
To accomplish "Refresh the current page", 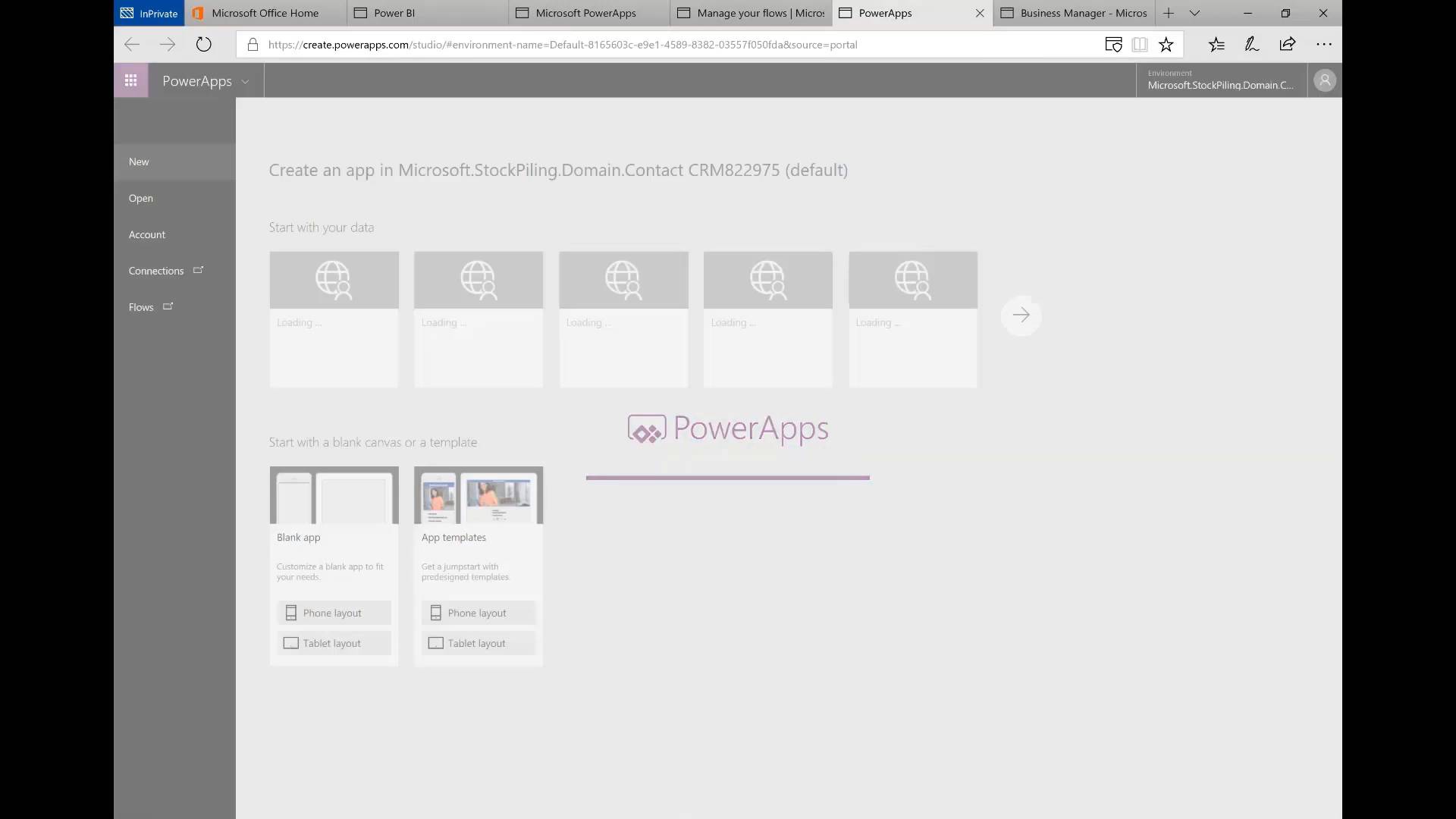I will pyautogui.click(x=203, y=44).
